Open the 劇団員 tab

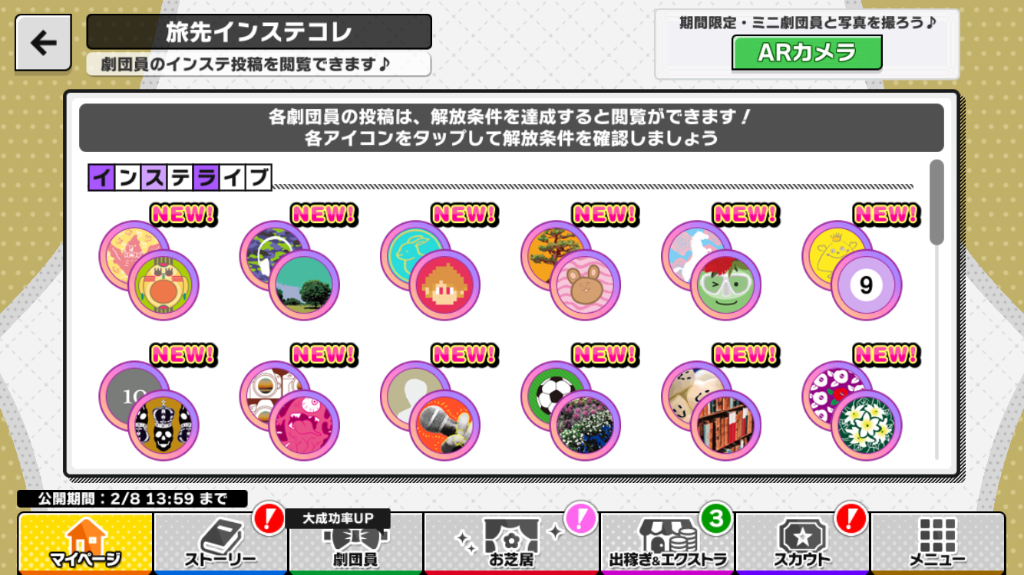355,543
